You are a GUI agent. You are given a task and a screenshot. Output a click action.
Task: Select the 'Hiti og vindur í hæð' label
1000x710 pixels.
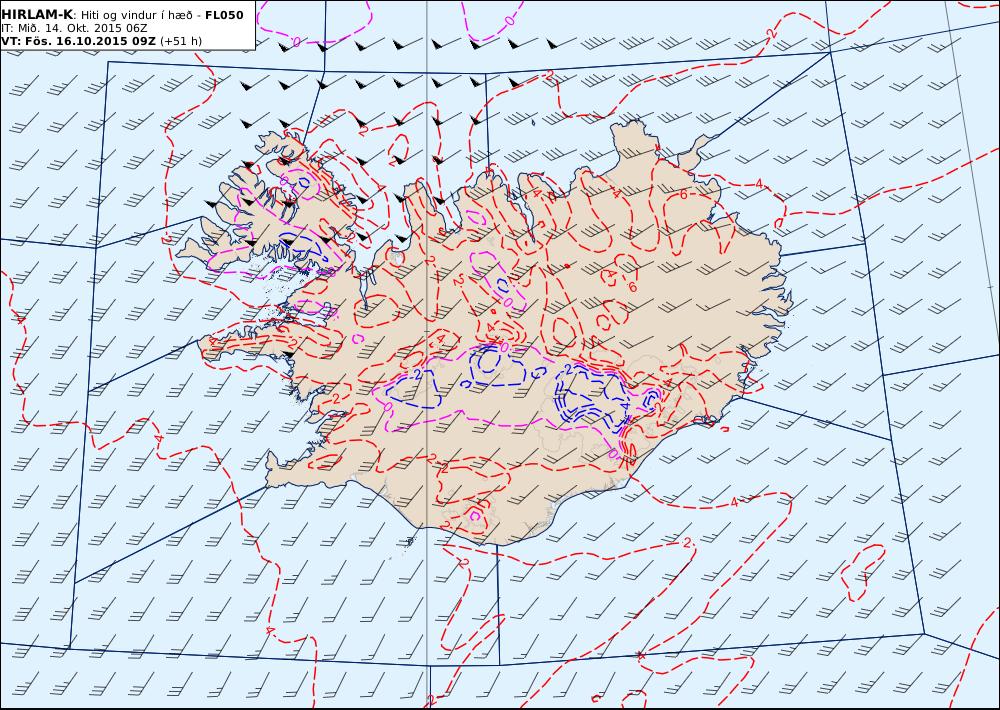pyautogui.click(x=136, y=15)
